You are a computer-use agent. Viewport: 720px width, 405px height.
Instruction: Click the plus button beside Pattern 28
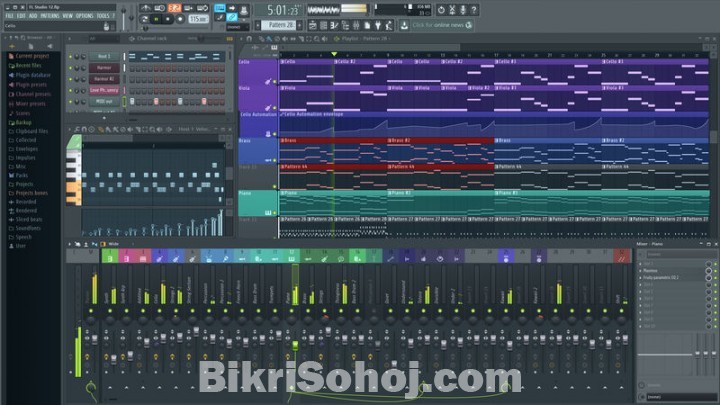299,25
